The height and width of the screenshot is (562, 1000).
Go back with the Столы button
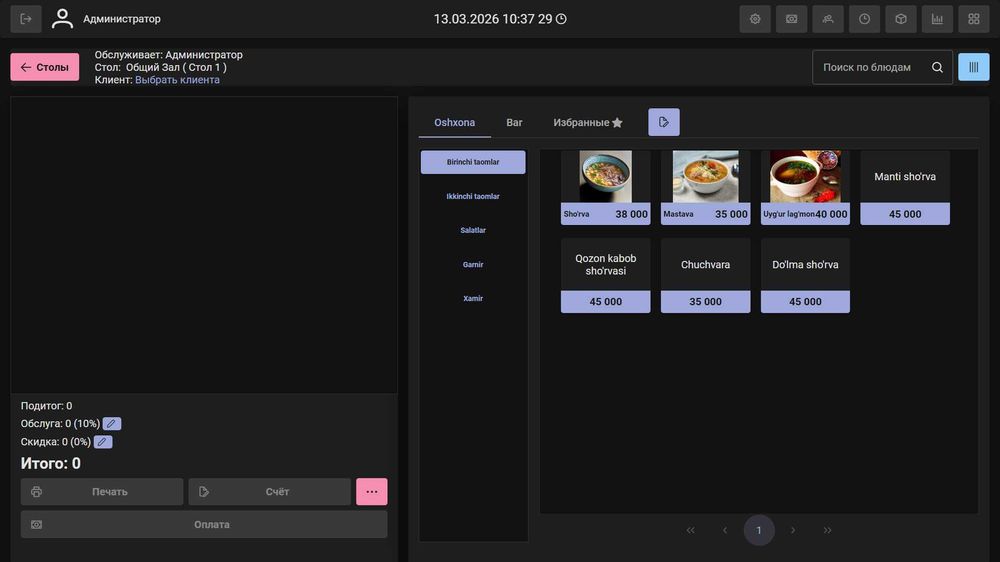pyautogui.click(x=45, y=67)
